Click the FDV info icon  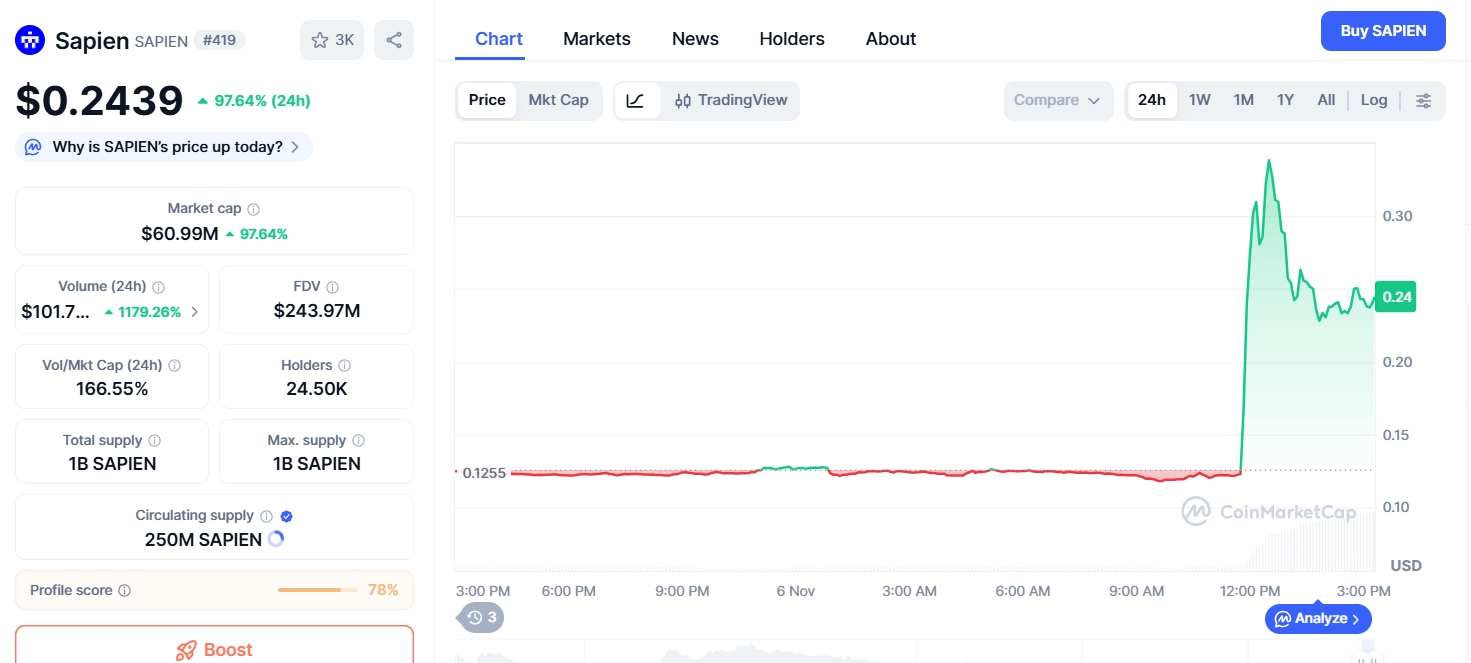tap(333, 287)
